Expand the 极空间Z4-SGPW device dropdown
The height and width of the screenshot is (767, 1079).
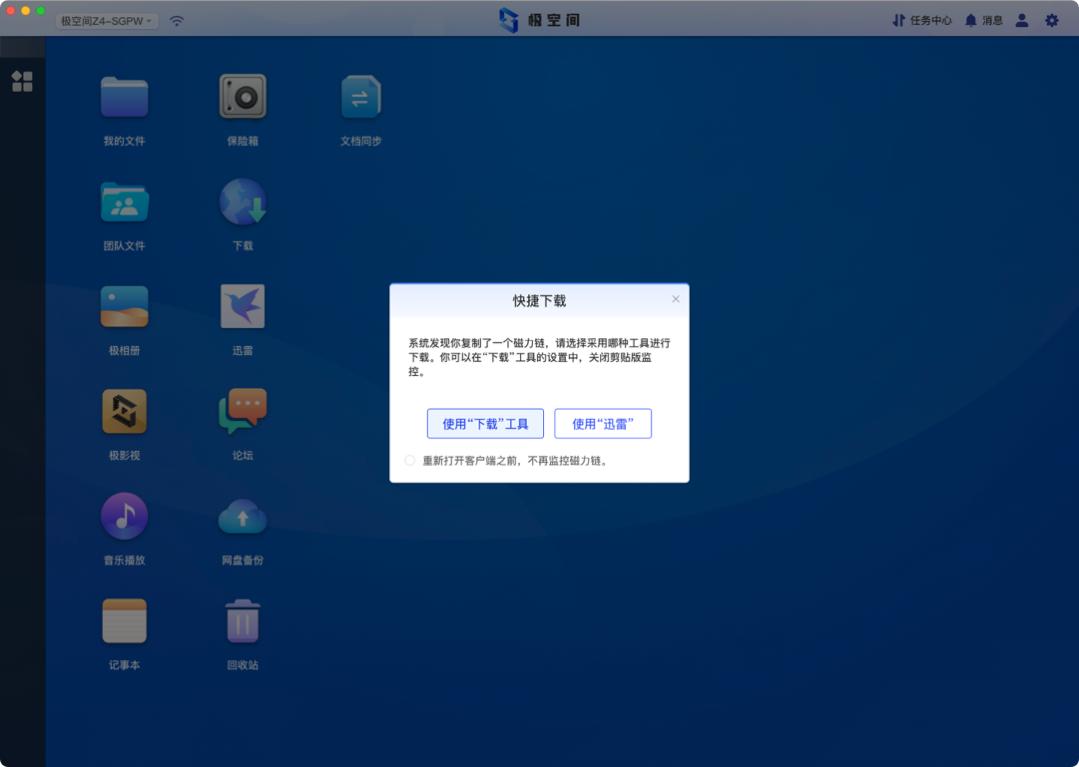coord(107,21)
